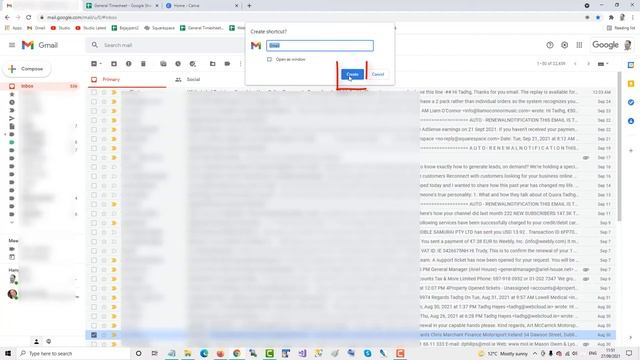
Task: Open Chrome three-dot customize menu
Action: pos(633,18)
